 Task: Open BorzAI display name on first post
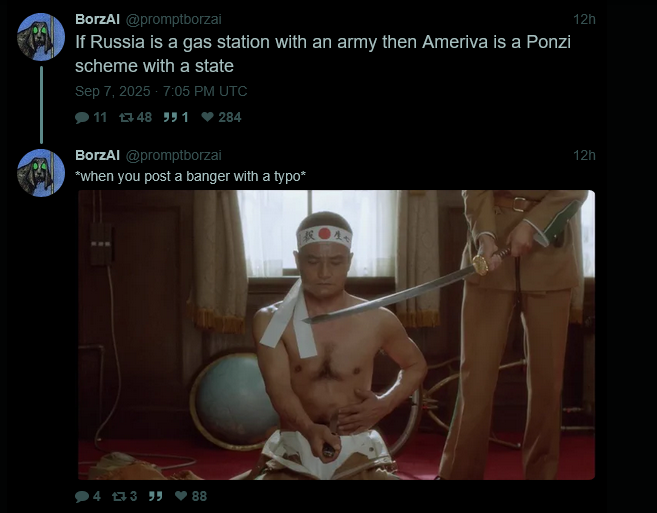(x=97, y=19)
